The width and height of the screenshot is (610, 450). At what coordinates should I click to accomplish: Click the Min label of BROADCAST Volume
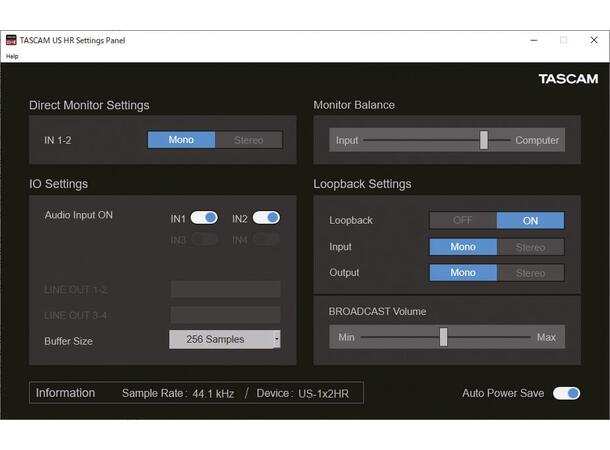coord(346,337)
